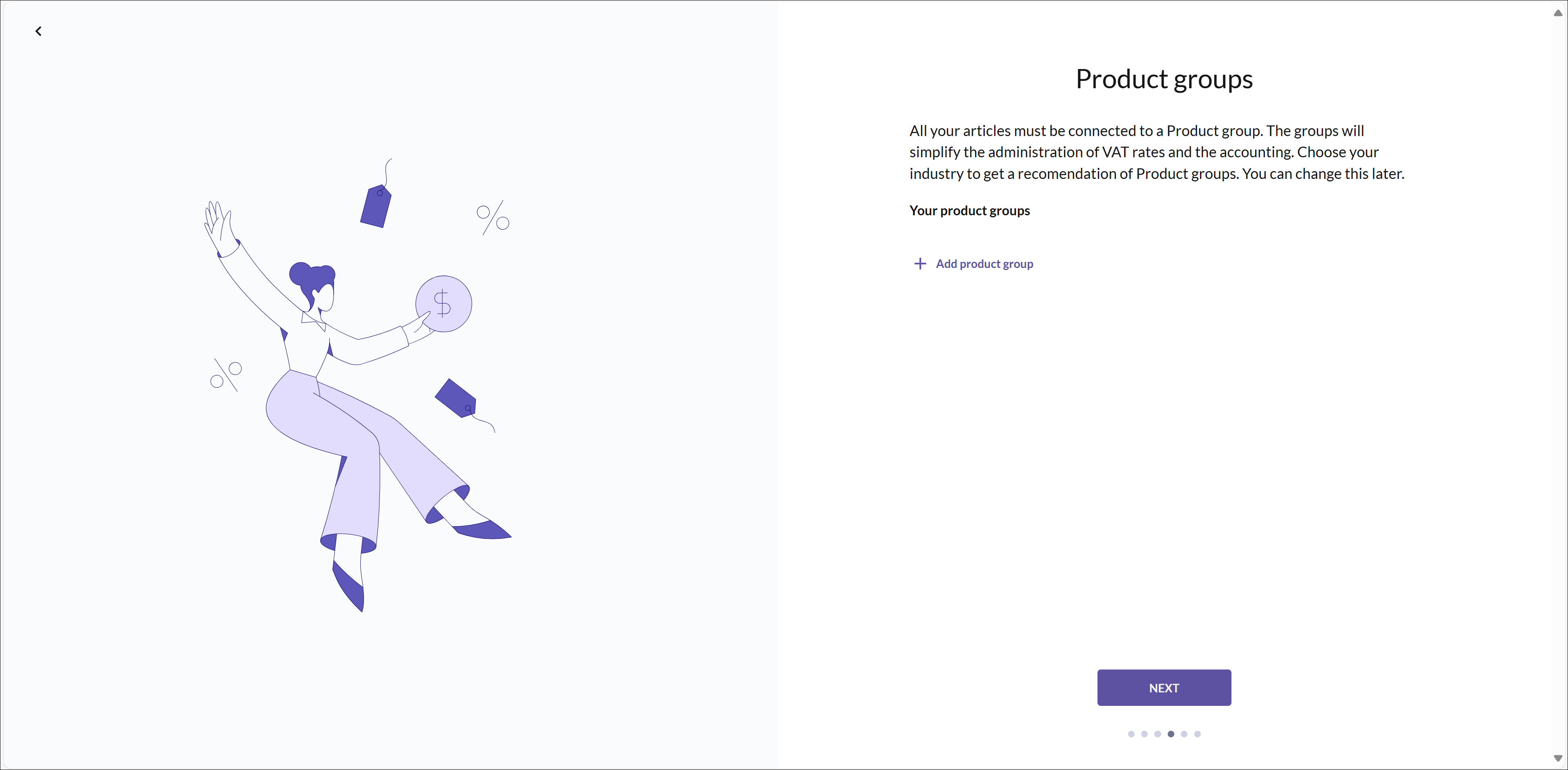Click the scrollbar up arrow
This screenshot has height=770, width=1568.
coord(1558,13)
